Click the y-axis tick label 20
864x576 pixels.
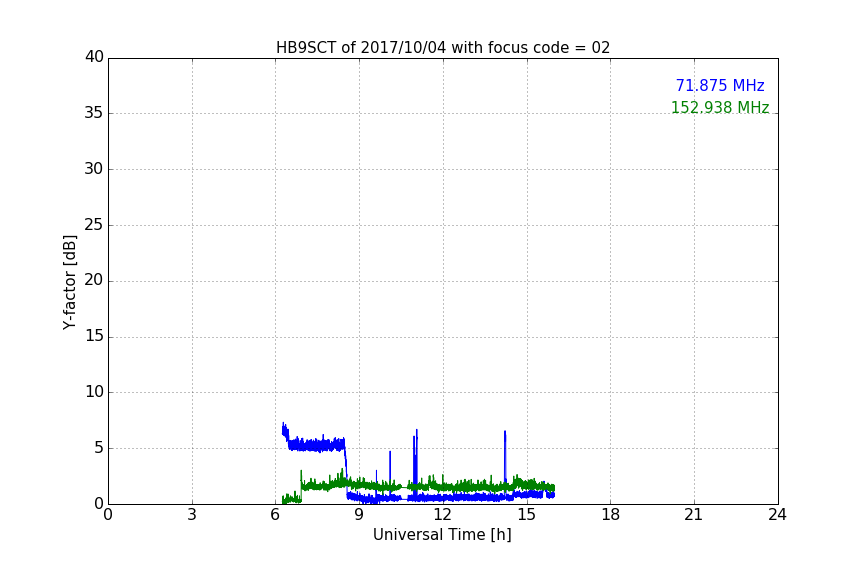pyautogui.click(x=94, y=280)
